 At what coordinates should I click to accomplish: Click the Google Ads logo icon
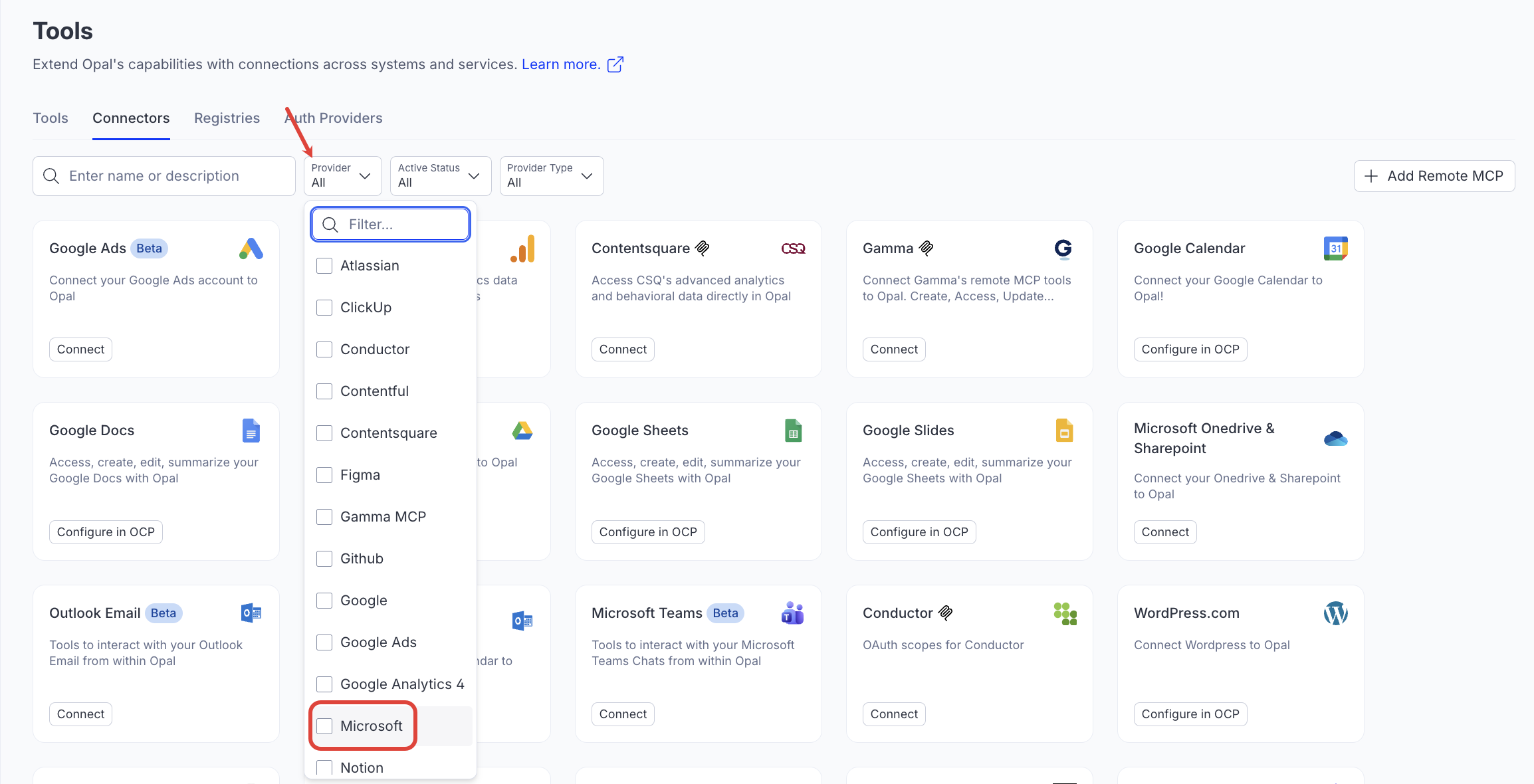click(x=251, y=248)
